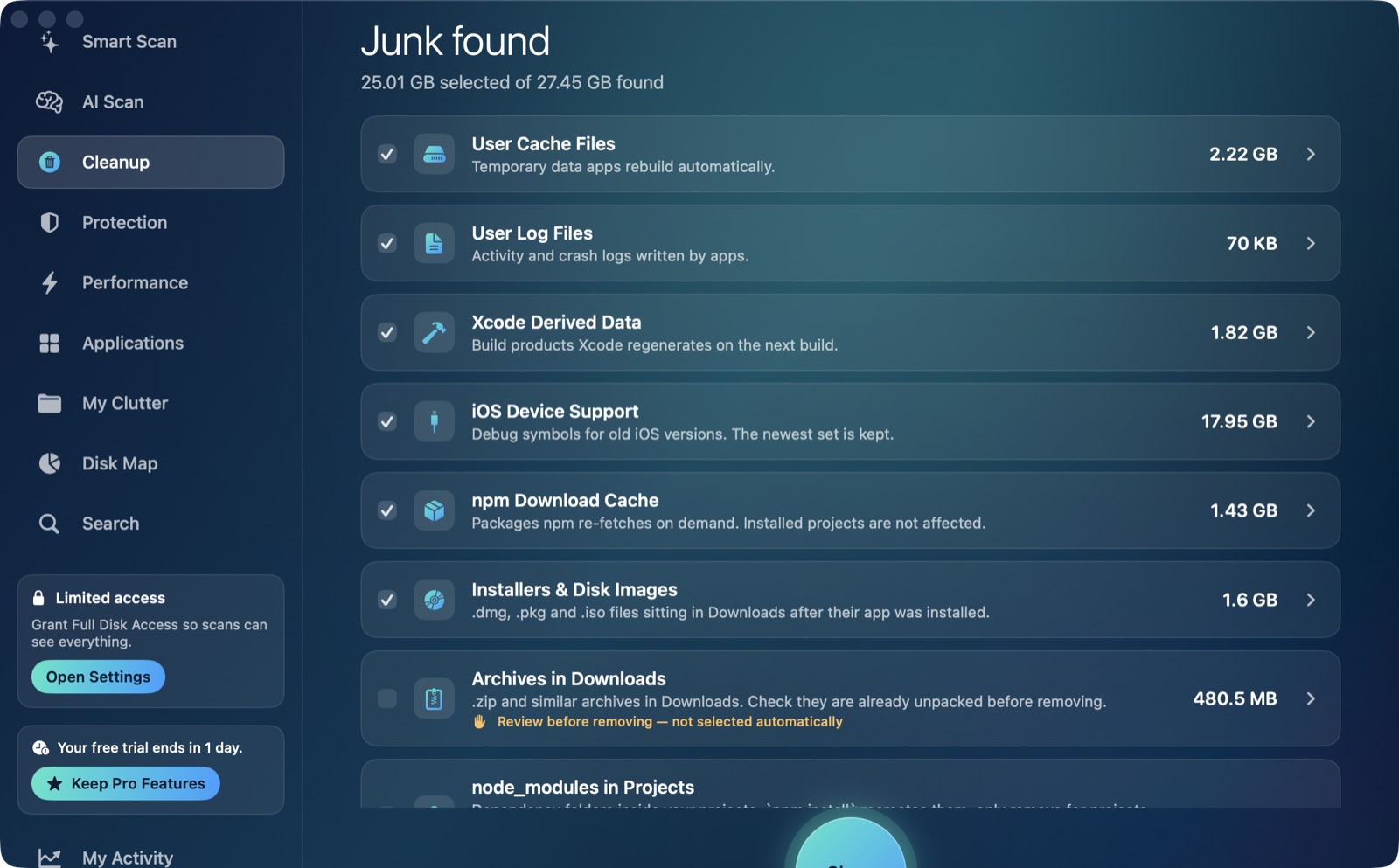
Task: Deselect the npm Download Cache checkbox
Action: pyautogui.click(x=387, y=511)
